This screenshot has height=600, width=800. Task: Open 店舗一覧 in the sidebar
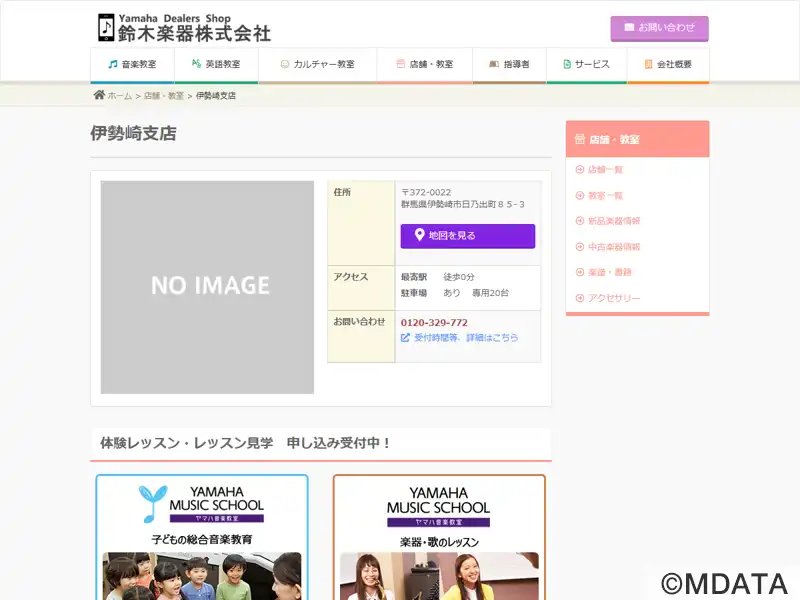tap(605, 170)
